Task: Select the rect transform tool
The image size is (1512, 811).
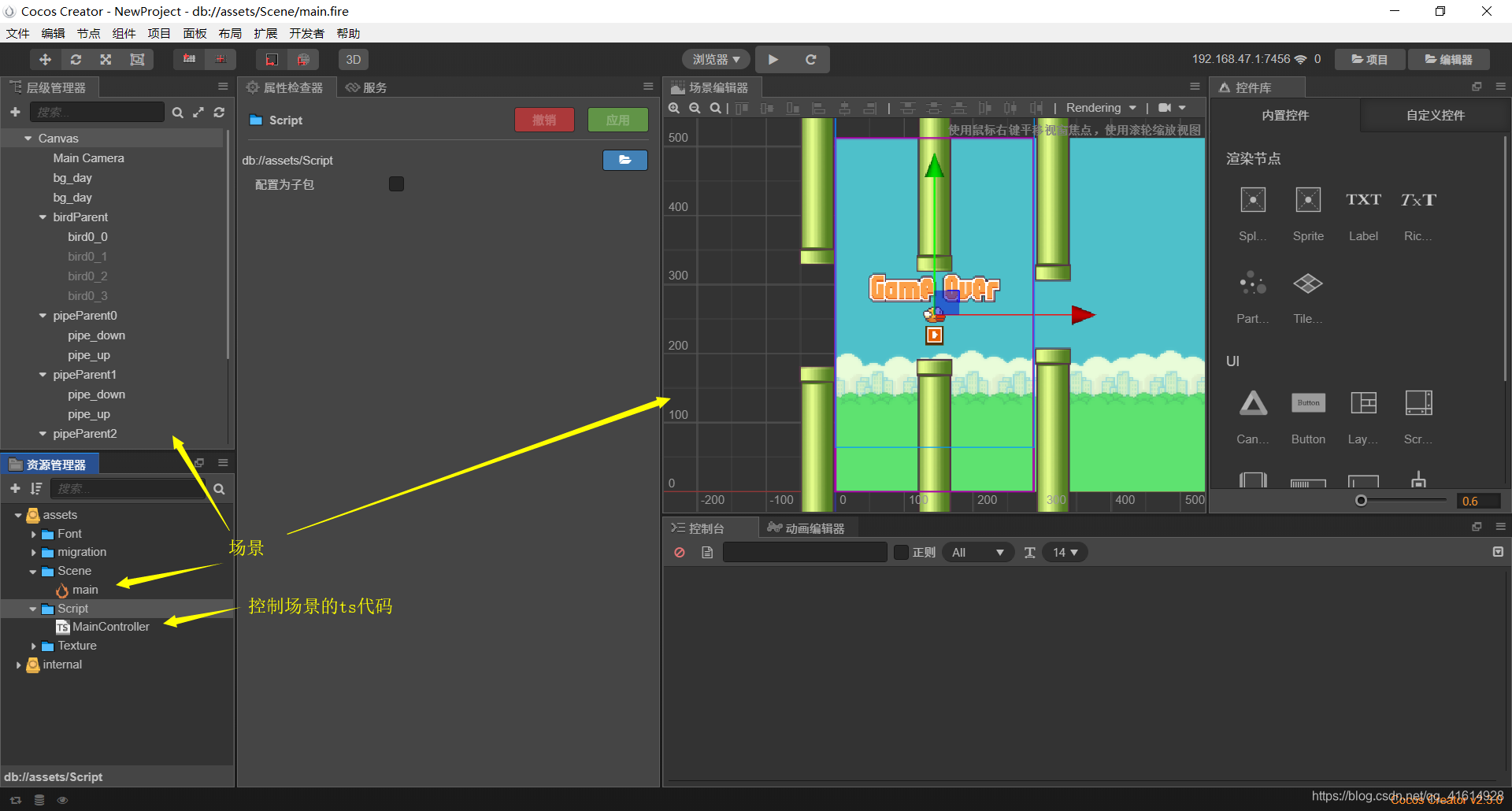Action: click(x=137, y=60)
